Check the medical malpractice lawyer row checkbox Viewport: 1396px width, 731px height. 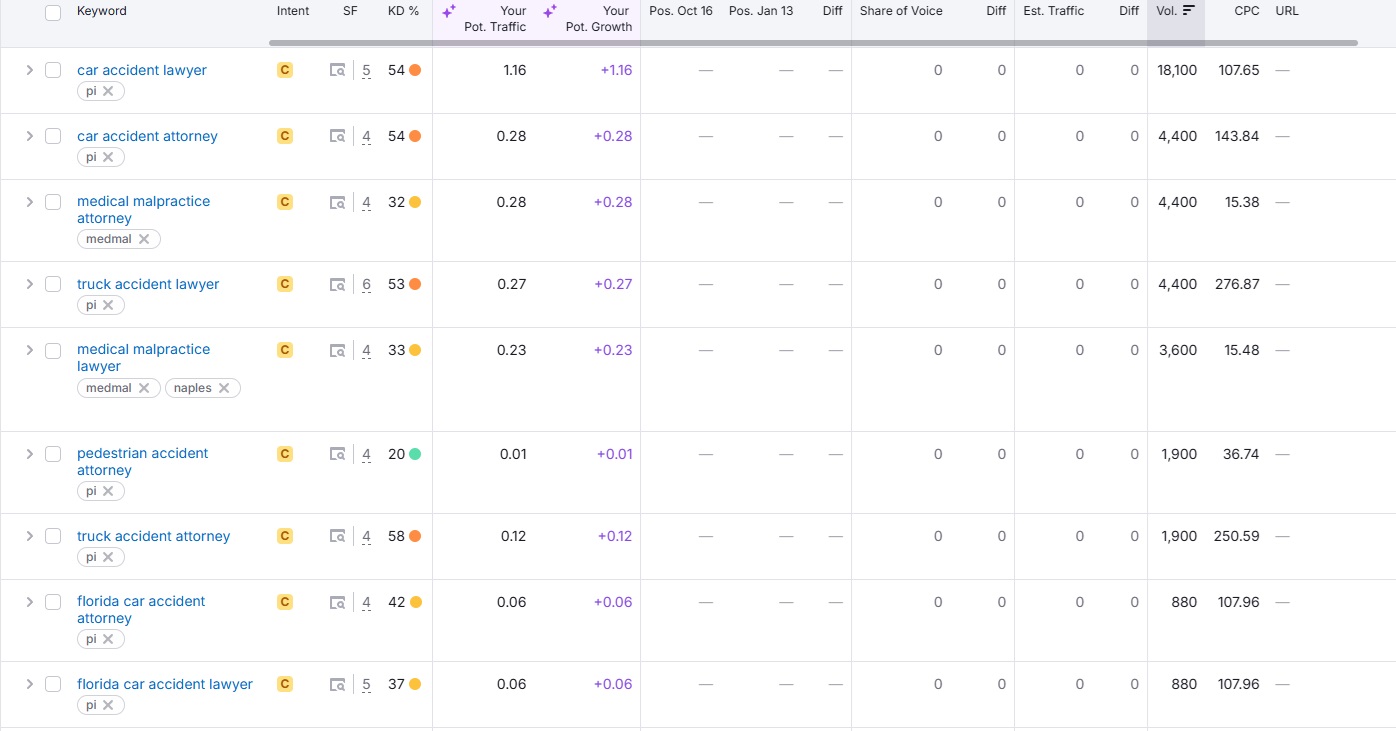tap(53, 350)
